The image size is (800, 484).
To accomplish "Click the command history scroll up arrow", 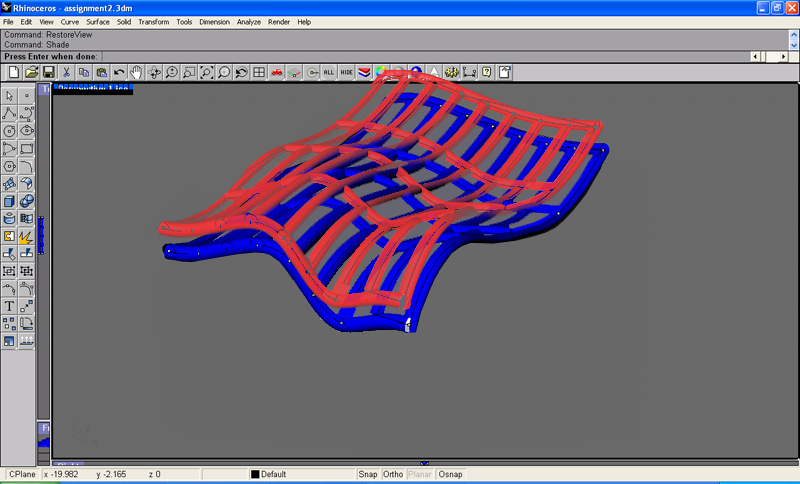I will coord(794,35).
